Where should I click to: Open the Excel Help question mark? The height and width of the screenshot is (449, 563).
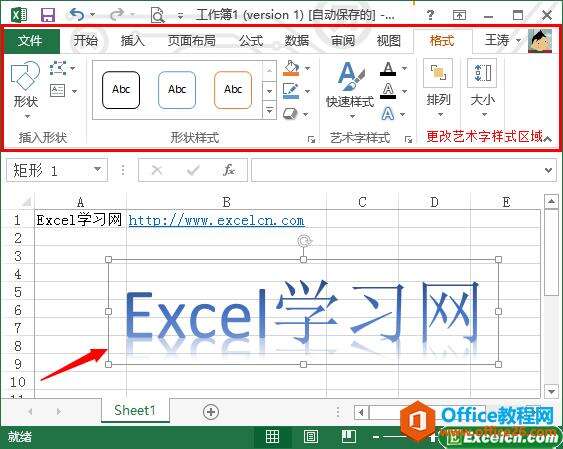coord(430,15)
